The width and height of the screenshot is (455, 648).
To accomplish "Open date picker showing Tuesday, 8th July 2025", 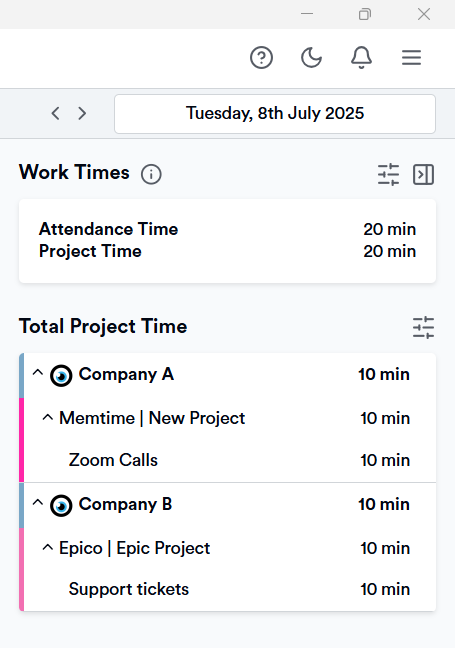I will pyautogui.click(x=275, y=114).
